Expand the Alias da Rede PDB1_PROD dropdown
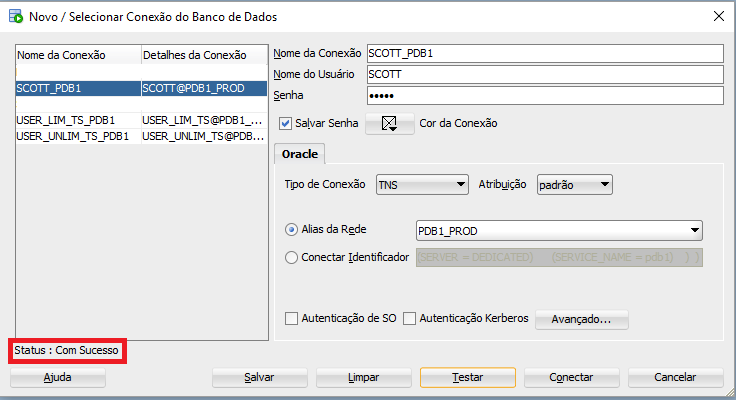The image size is (736, 400). tap(694, 231)
